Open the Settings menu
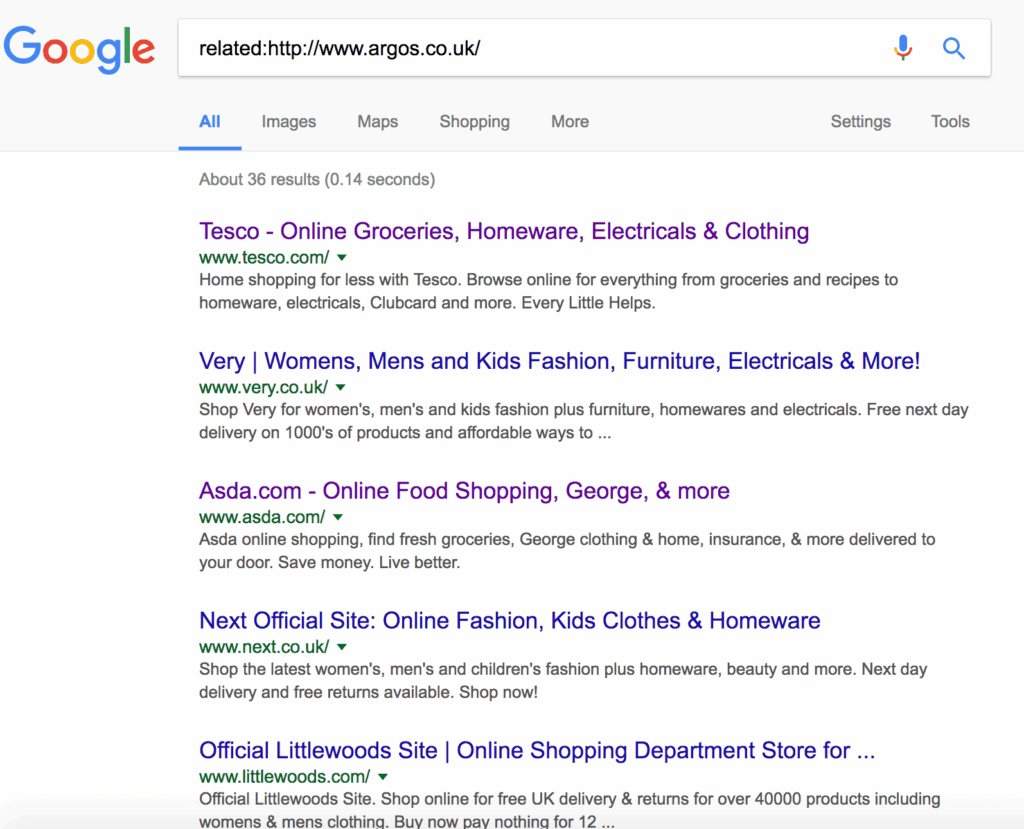 860,121
